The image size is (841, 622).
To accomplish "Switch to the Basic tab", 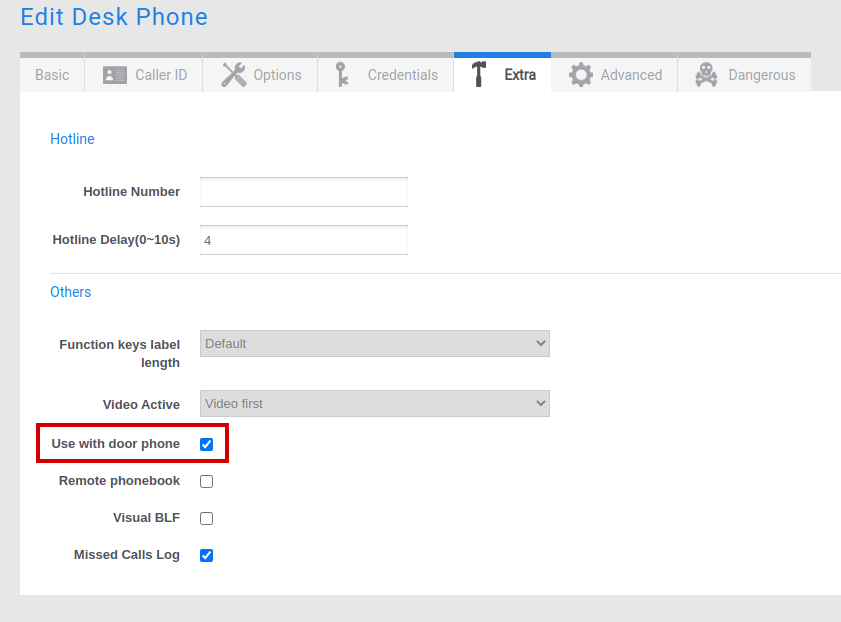I will tap(52, 75).
